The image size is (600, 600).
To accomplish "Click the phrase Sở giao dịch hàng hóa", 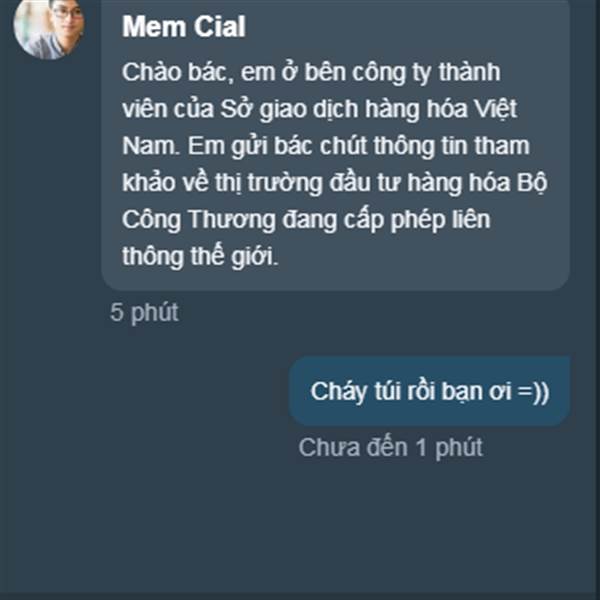I will (x=344, y=109).
